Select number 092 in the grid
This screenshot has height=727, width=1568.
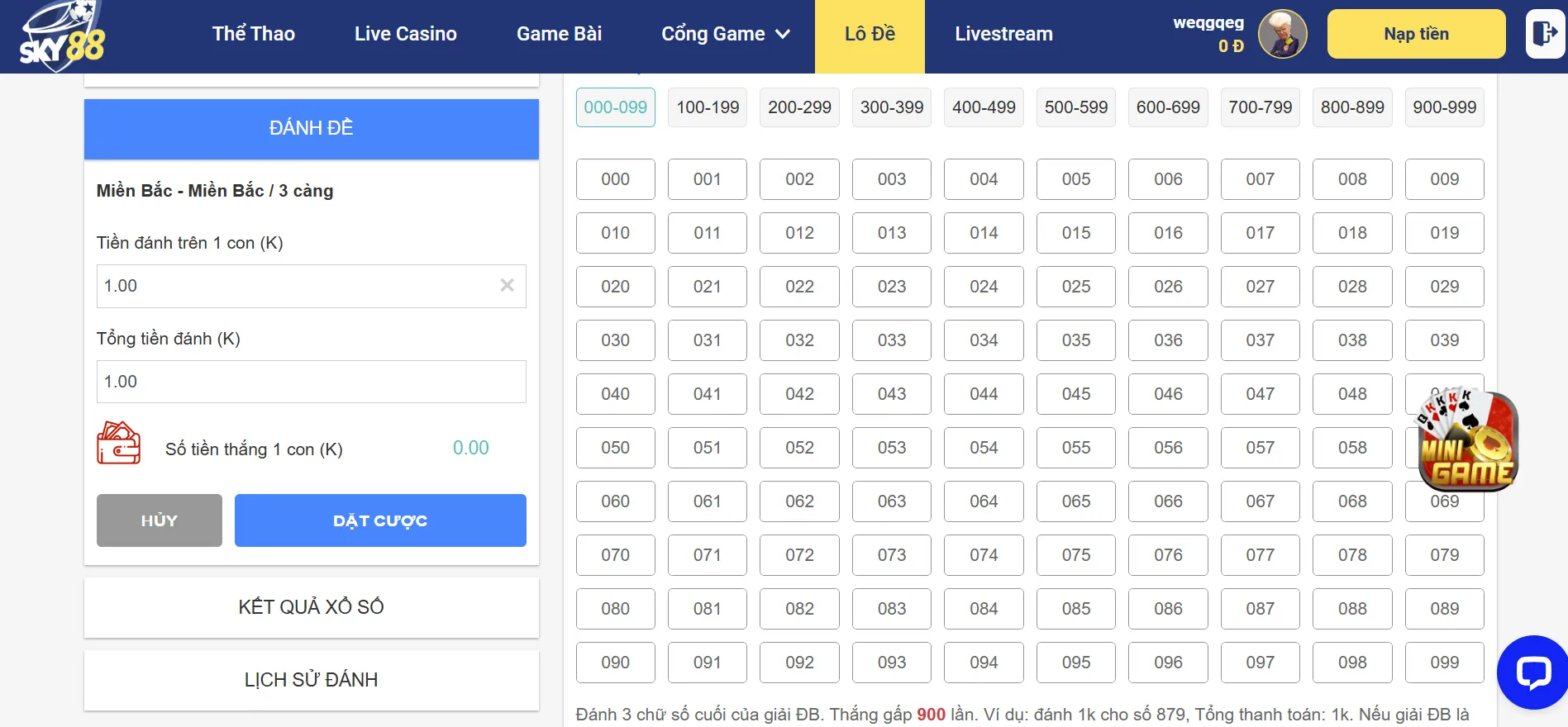[x=799, y=663]
